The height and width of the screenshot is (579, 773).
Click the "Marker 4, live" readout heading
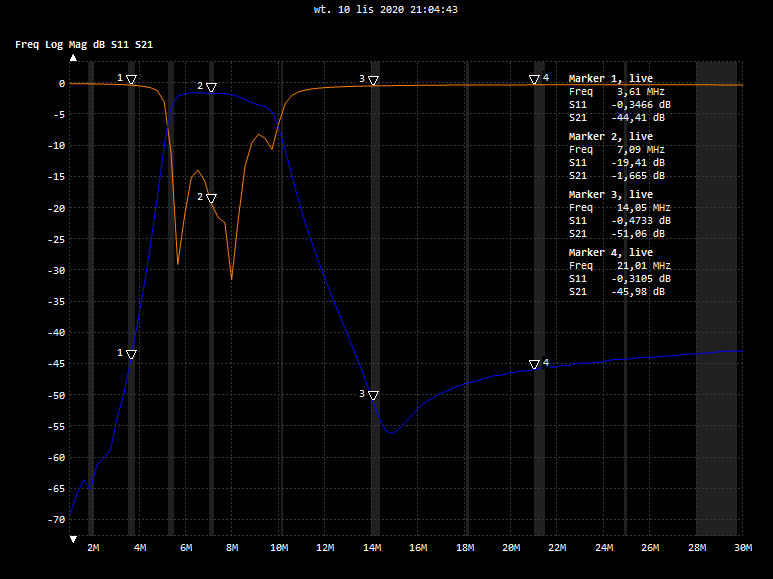click(610, 252)
